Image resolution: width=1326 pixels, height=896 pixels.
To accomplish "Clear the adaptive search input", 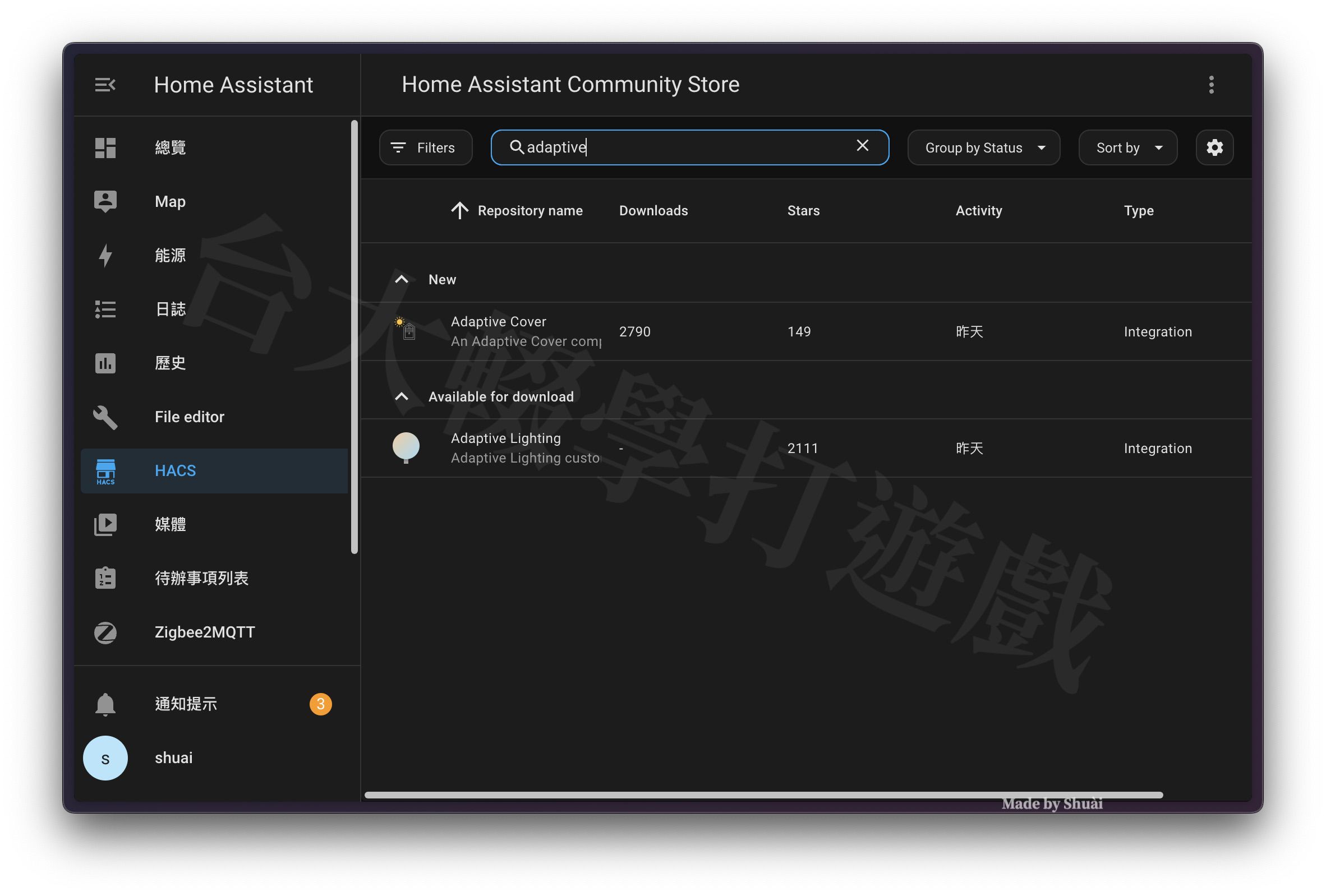I will click(x=862, y=147).
